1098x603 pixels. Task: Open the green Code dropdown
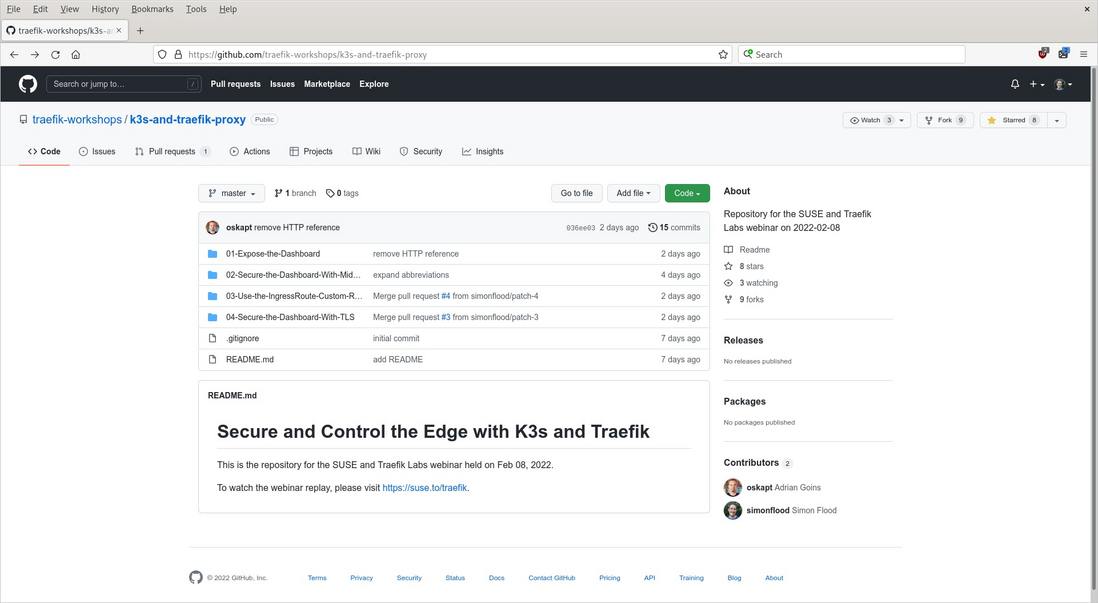tap(687, 193)
